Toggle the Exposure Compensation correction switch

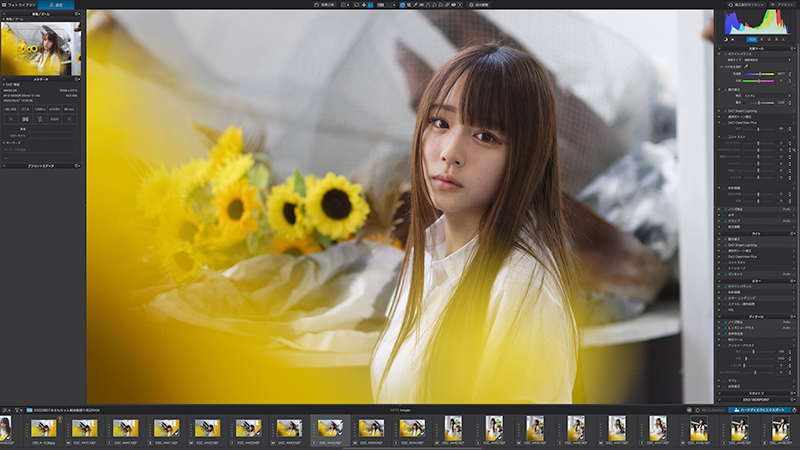725,90
